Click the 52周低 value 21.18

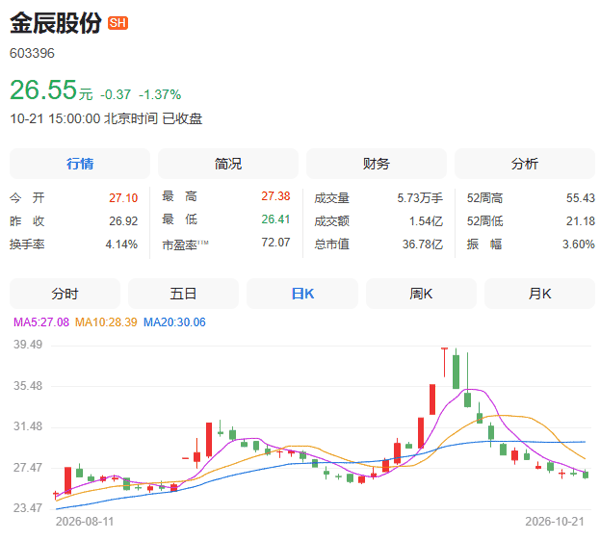point(580,221)
